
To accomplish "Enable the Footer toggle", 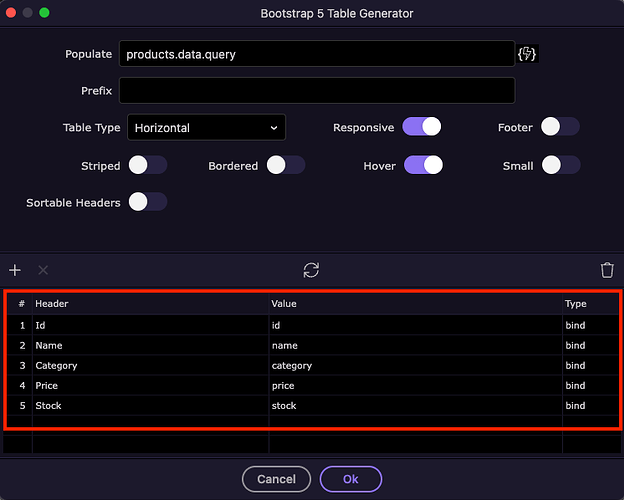I will (x=560, y=128).
